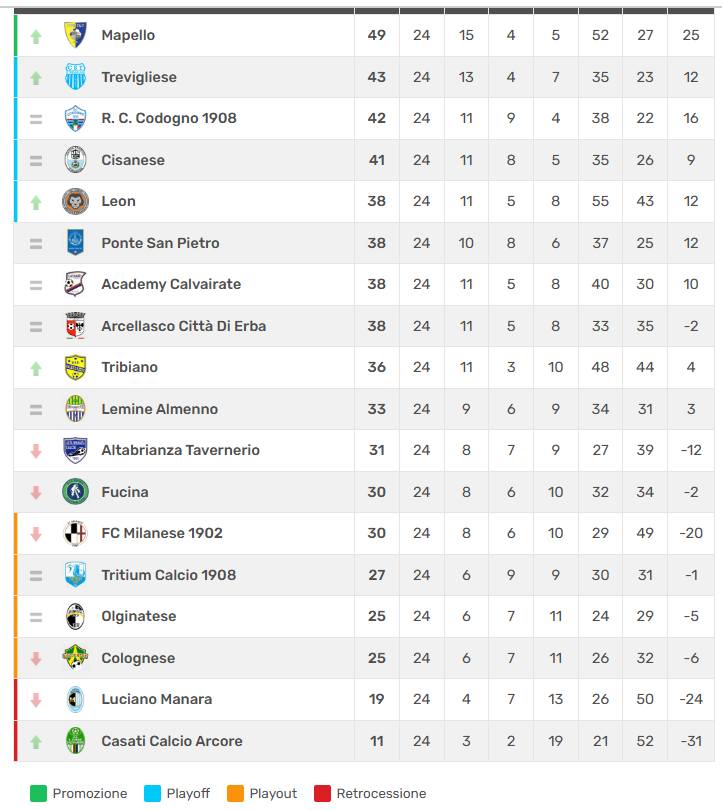This screenshot has width=722, height=810.
Task: Click the equals sign beside Cisanese
Action: (x=36, y=160)
